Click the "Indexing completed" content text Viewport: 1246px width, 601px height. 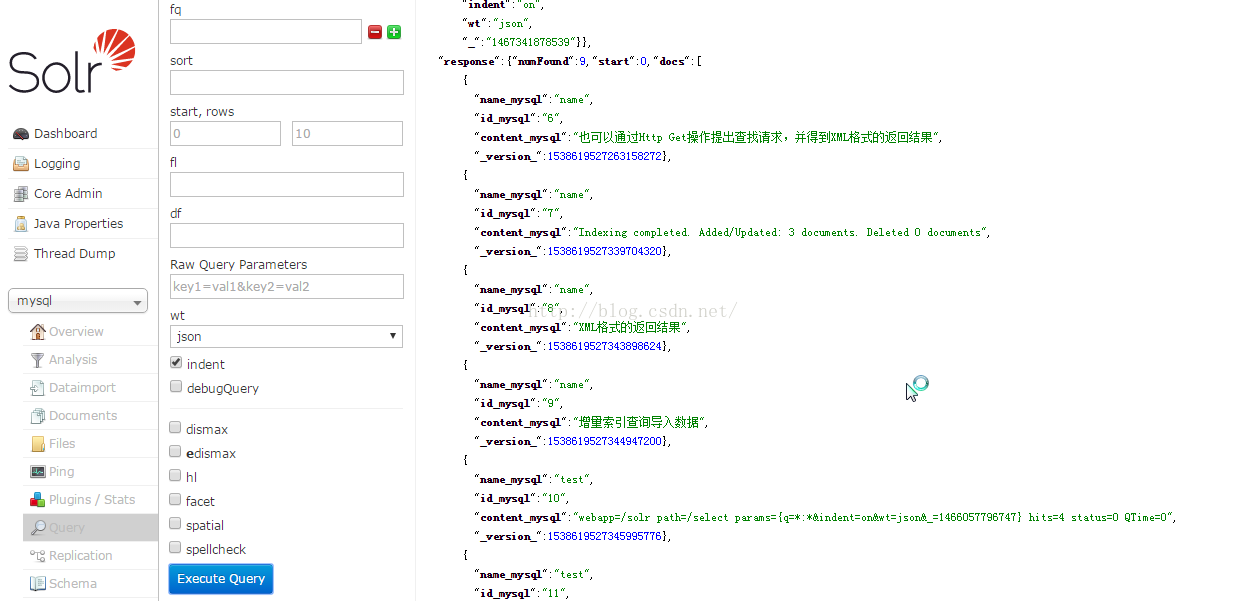(x=782, y=233)
